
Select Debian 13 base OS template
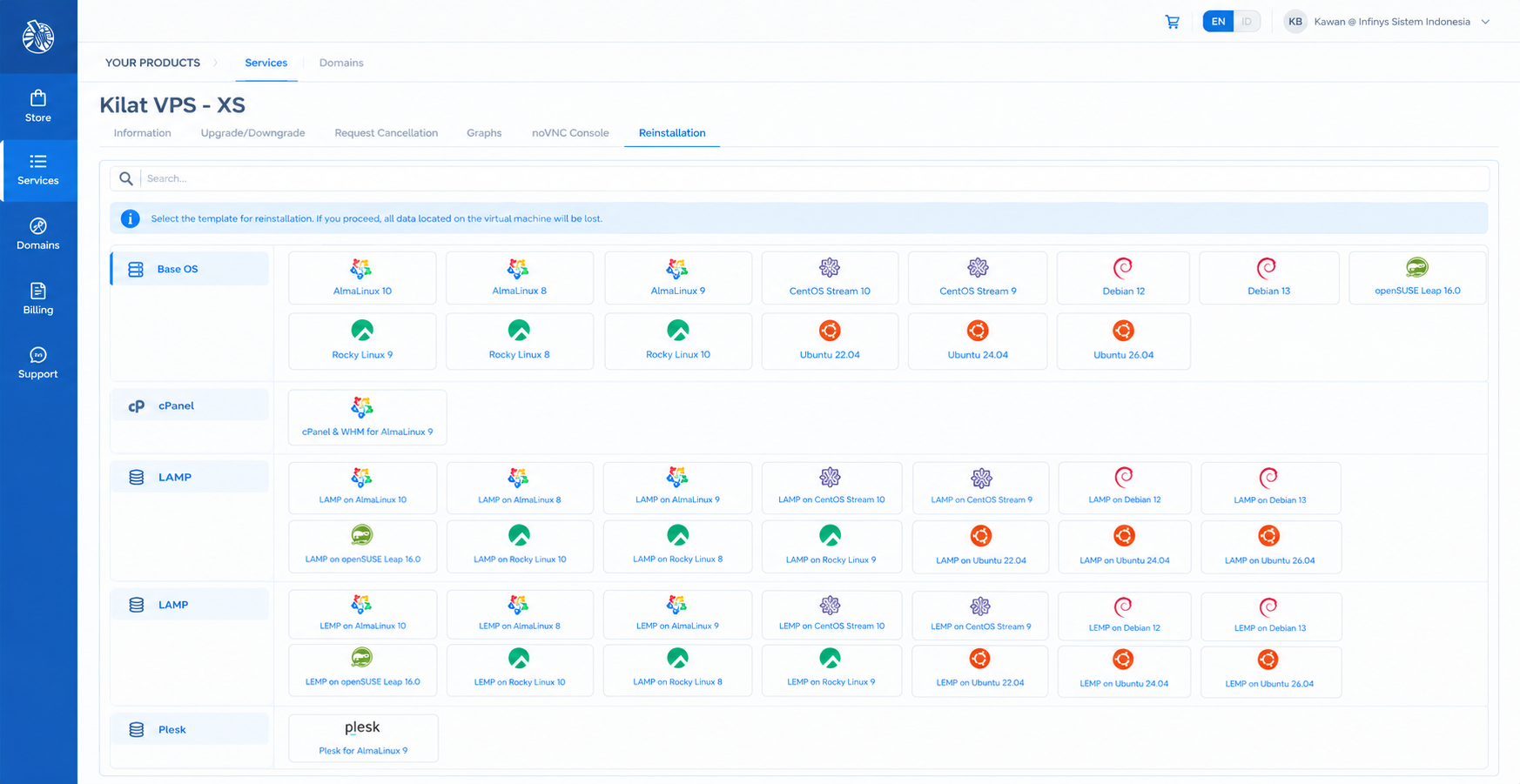pos(1268,278)
